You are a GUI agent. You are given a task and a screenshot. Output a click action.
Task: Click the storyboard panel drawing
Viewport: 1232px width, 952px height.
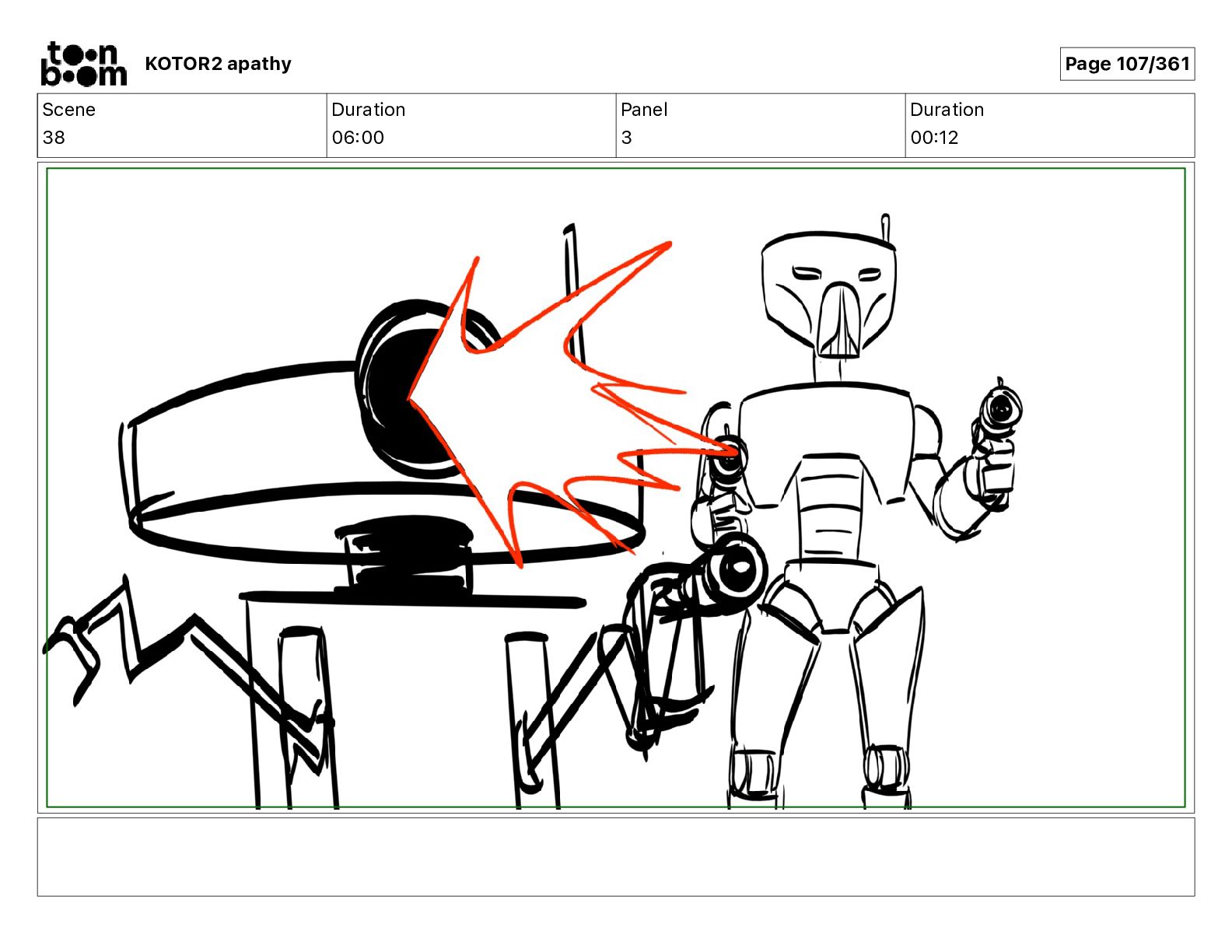(x=616, y=488)
